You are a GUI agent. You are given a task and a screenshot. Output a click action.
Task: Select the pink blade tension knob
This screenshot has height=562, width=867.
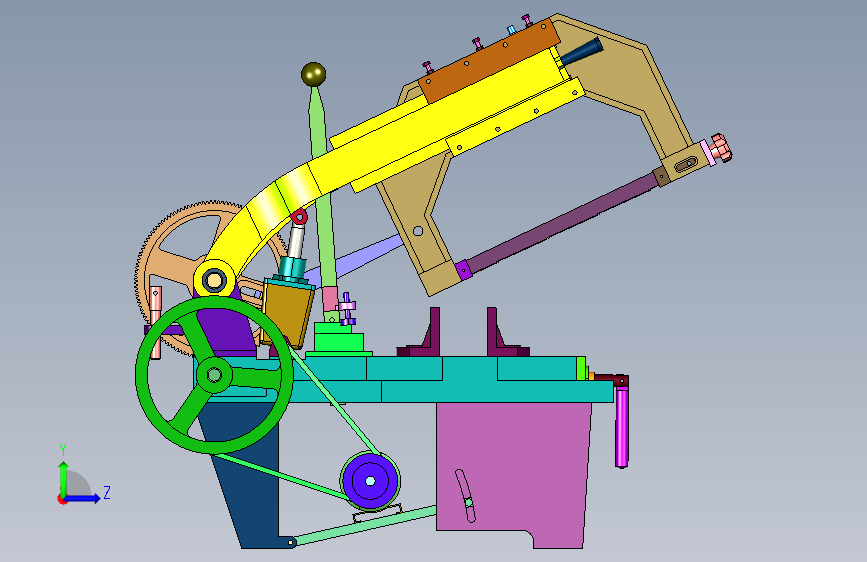[720, 148]
